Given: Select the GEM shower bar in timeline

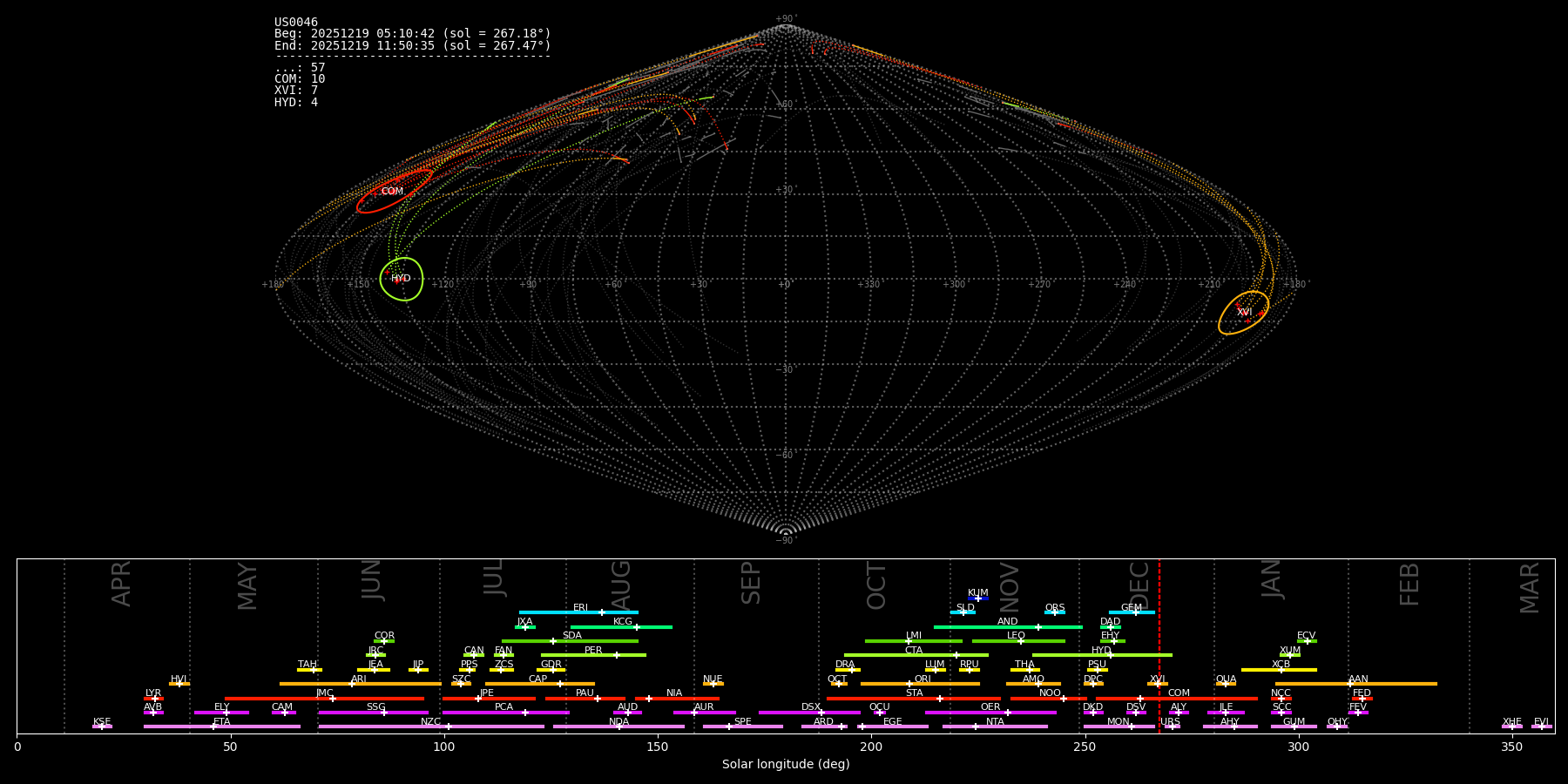Looking at the screenshot, I should [1131, 612].
